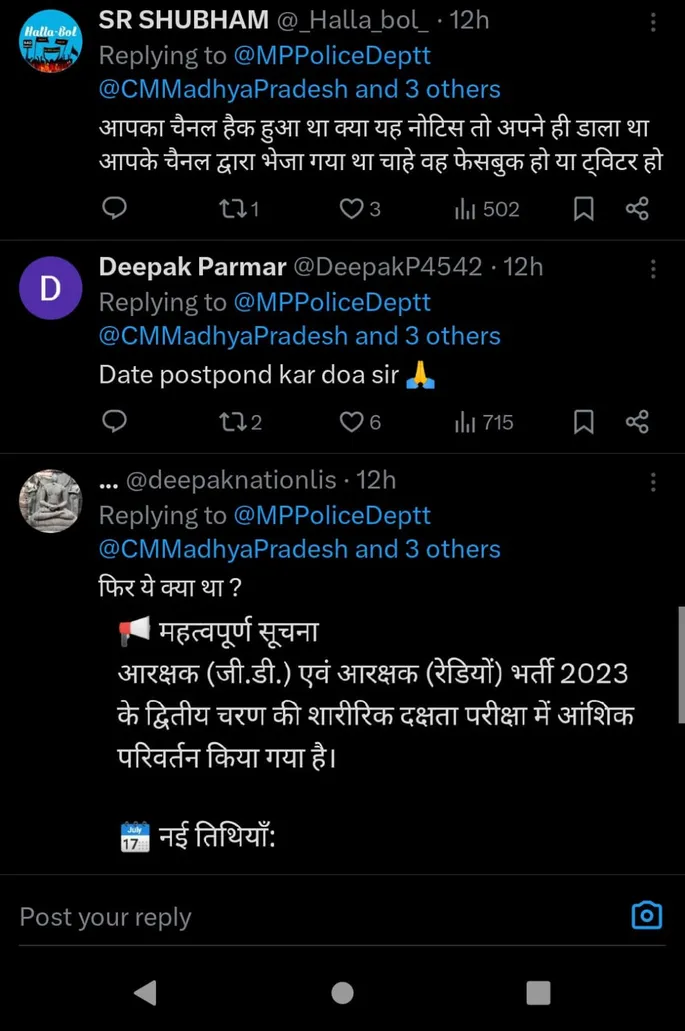
Task: Open @MPPoliceDeptt profile link in first reply
Action: pyautogui.click(x=332, y=54)
